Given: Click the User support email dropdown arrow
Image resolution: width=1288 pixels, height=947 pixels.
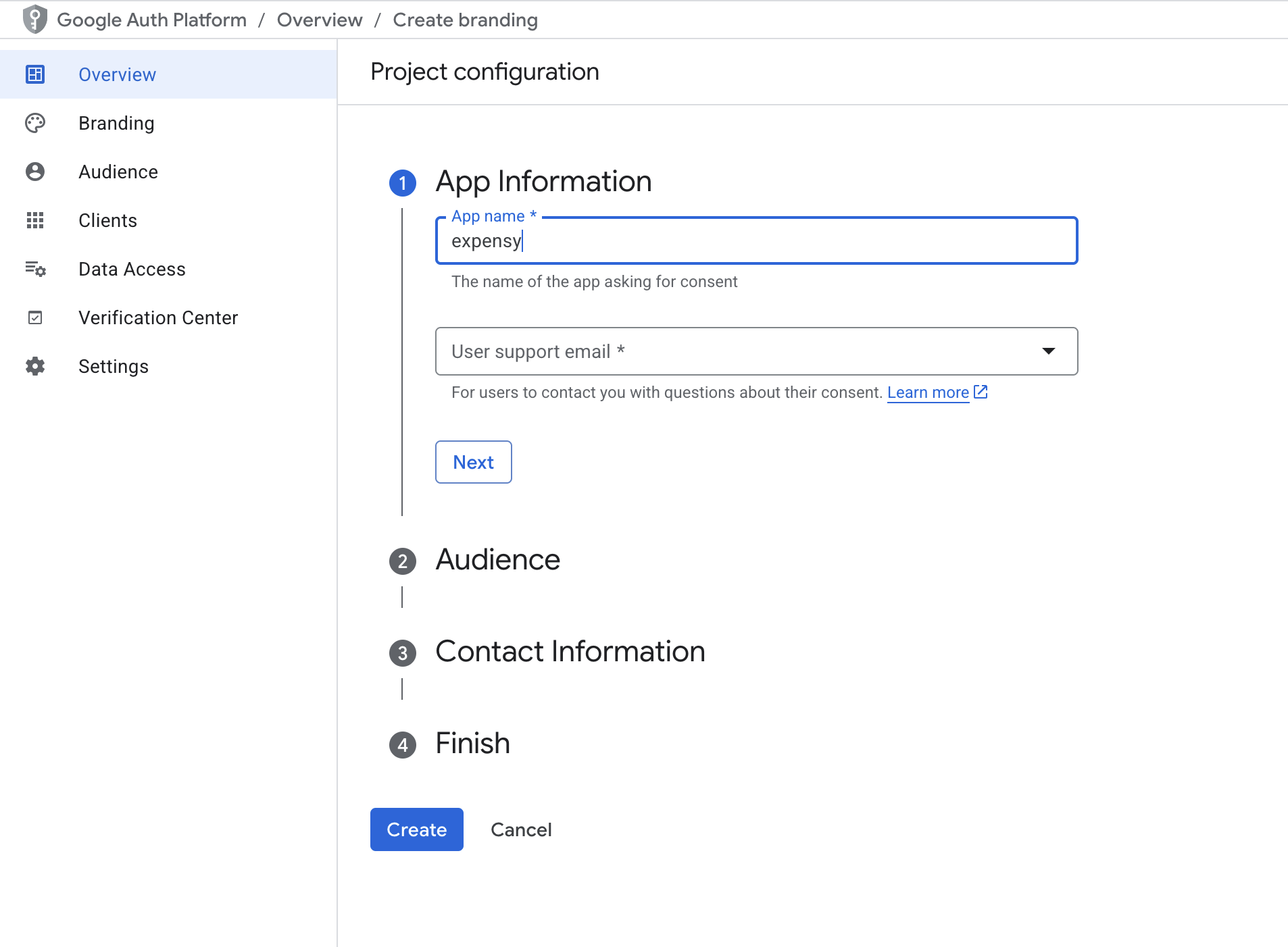Looking at the screenshot, I should click(1048, 351).
